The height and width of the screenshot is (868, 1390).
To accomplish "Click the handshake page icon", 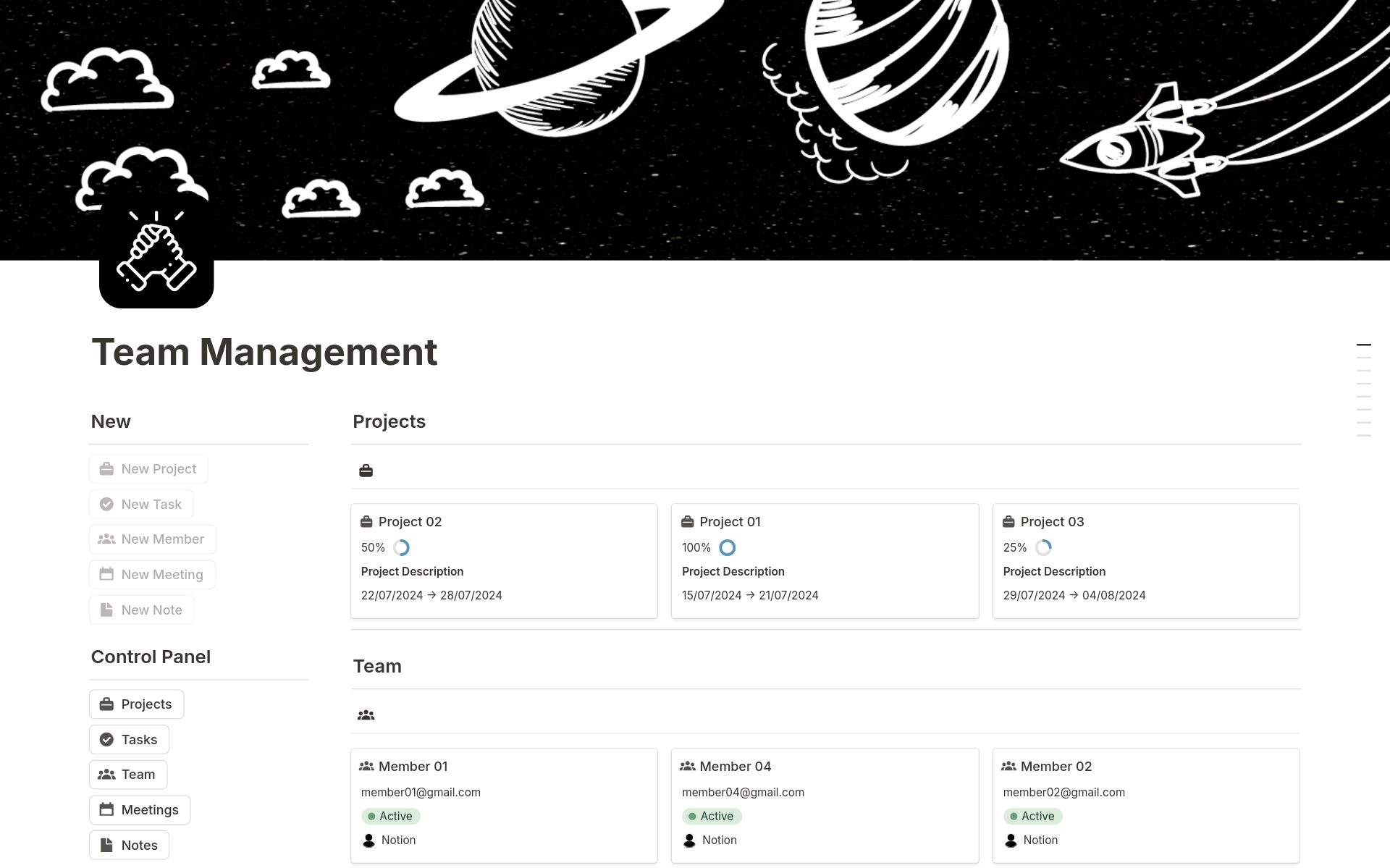I will pos(156,251).
